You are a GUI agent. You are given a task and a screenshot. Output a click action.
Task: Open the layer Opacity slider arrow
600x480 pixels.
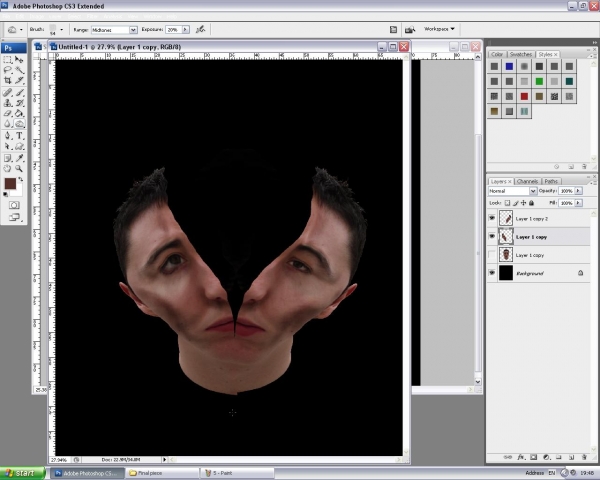pos(579,191)
